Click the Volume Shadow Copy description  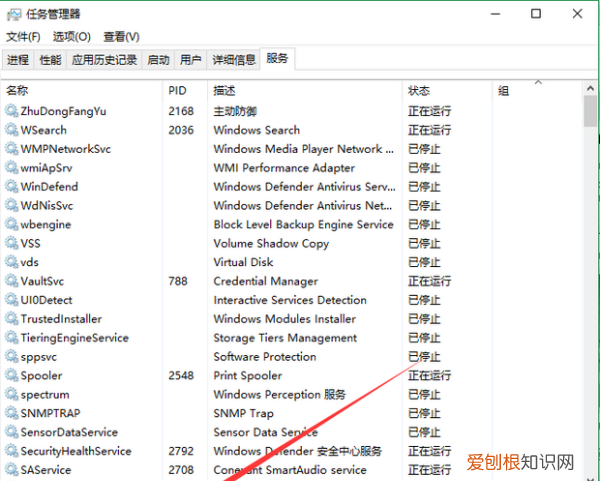(x=271, y=243)
